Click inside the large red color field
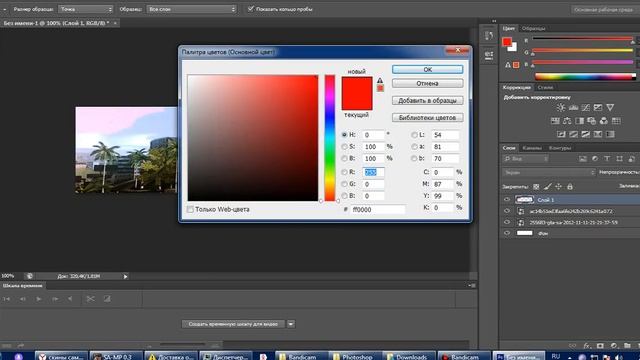 pyautogui.click(x=253, y=138)
